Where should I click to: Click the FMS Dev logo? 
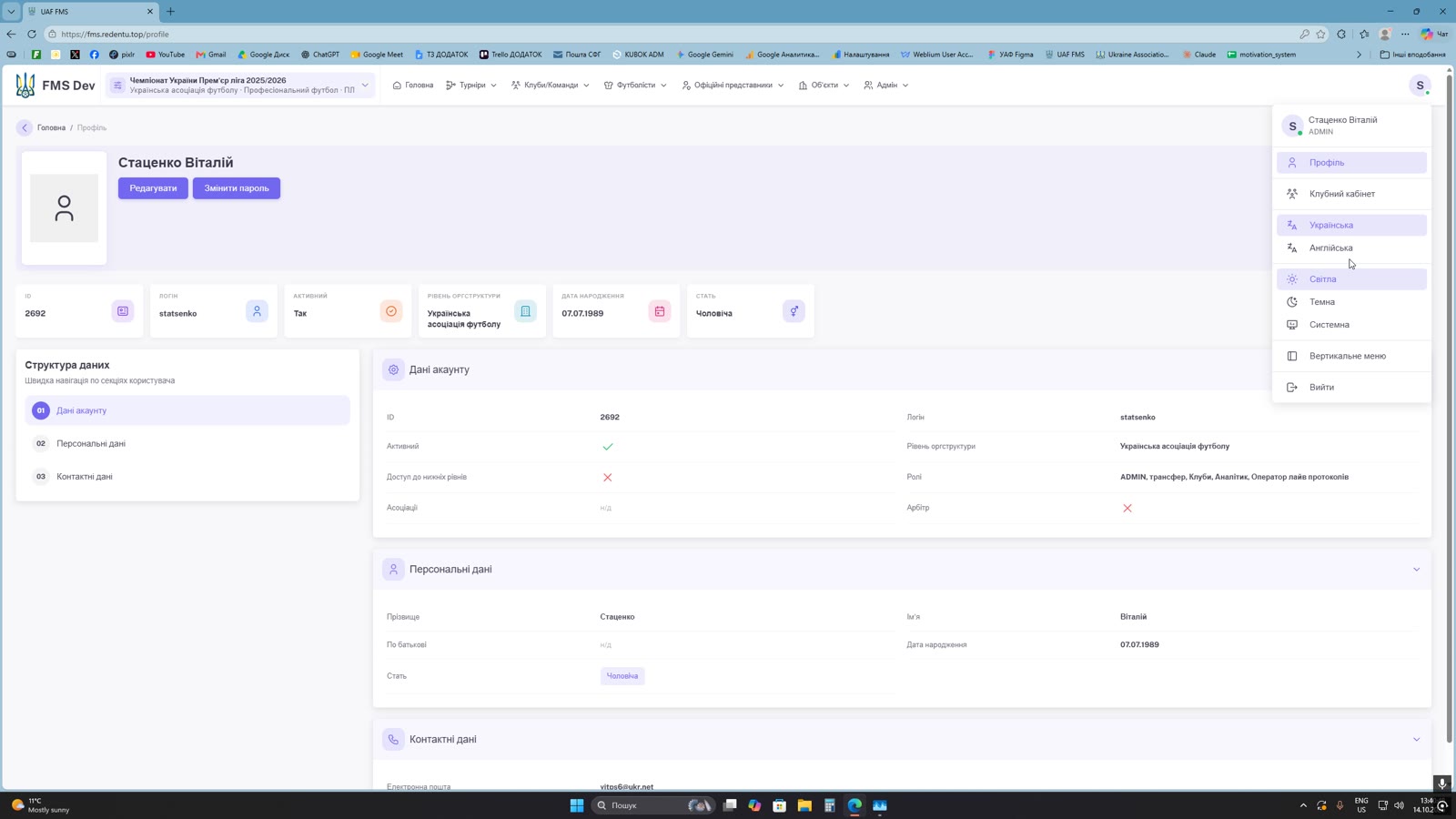coord(56,86)
